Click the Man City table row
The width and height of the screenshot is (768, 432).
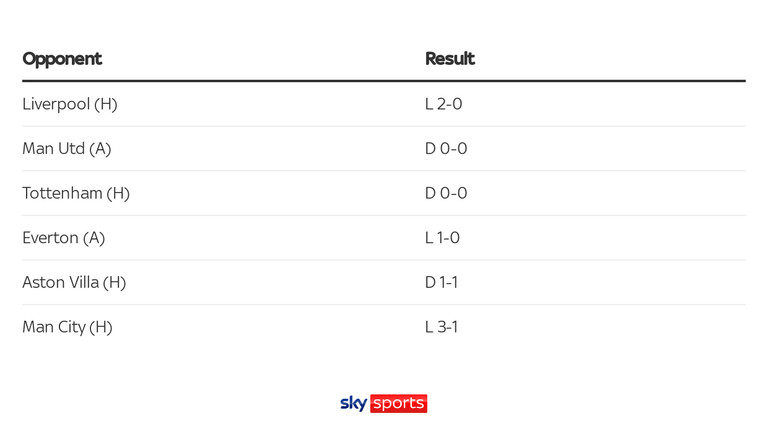tap(384, 327)
